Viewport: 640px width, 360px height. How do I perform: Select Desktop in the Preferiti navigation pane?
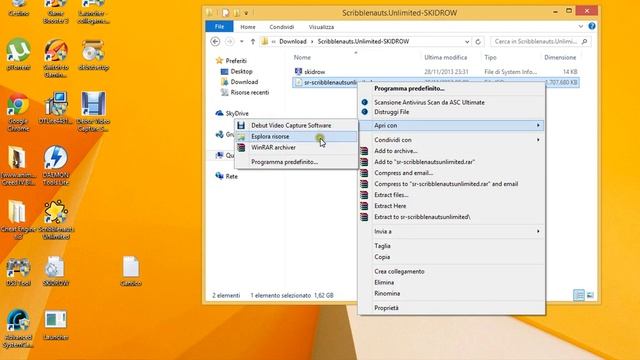coord(241,71)
